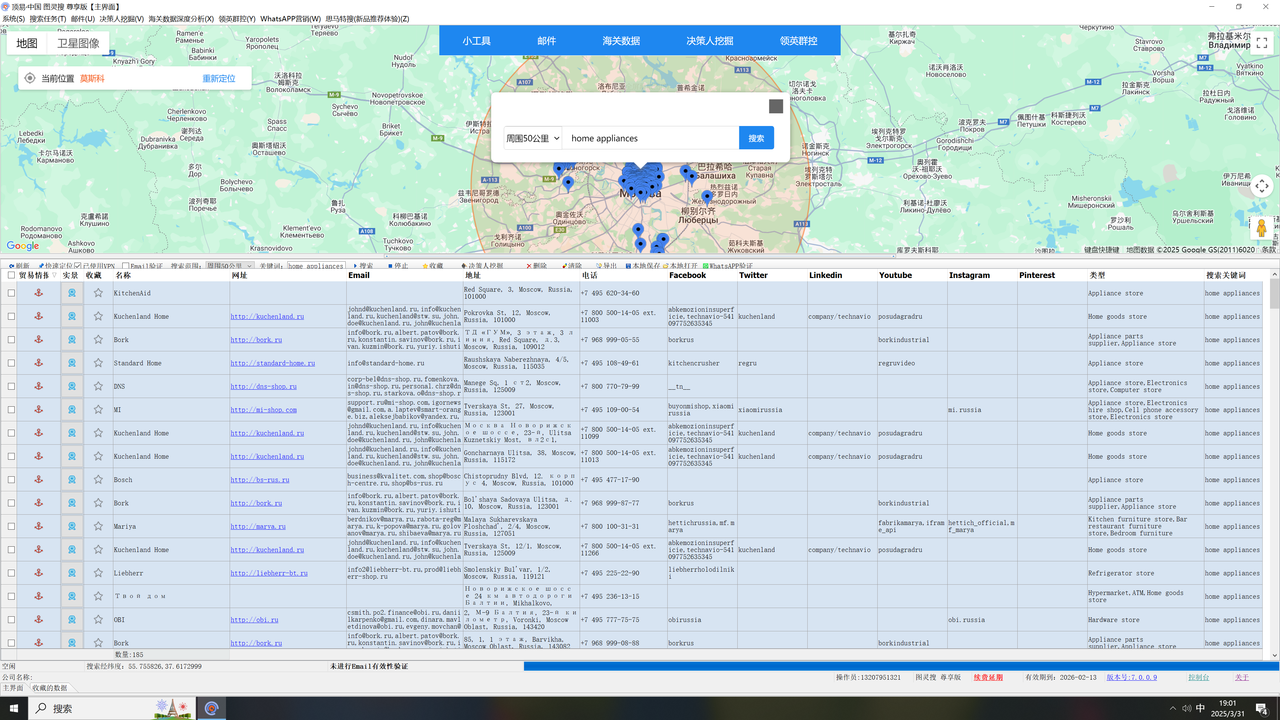Open the 决策人挖掘(V) menu

[x=121, y=19]
